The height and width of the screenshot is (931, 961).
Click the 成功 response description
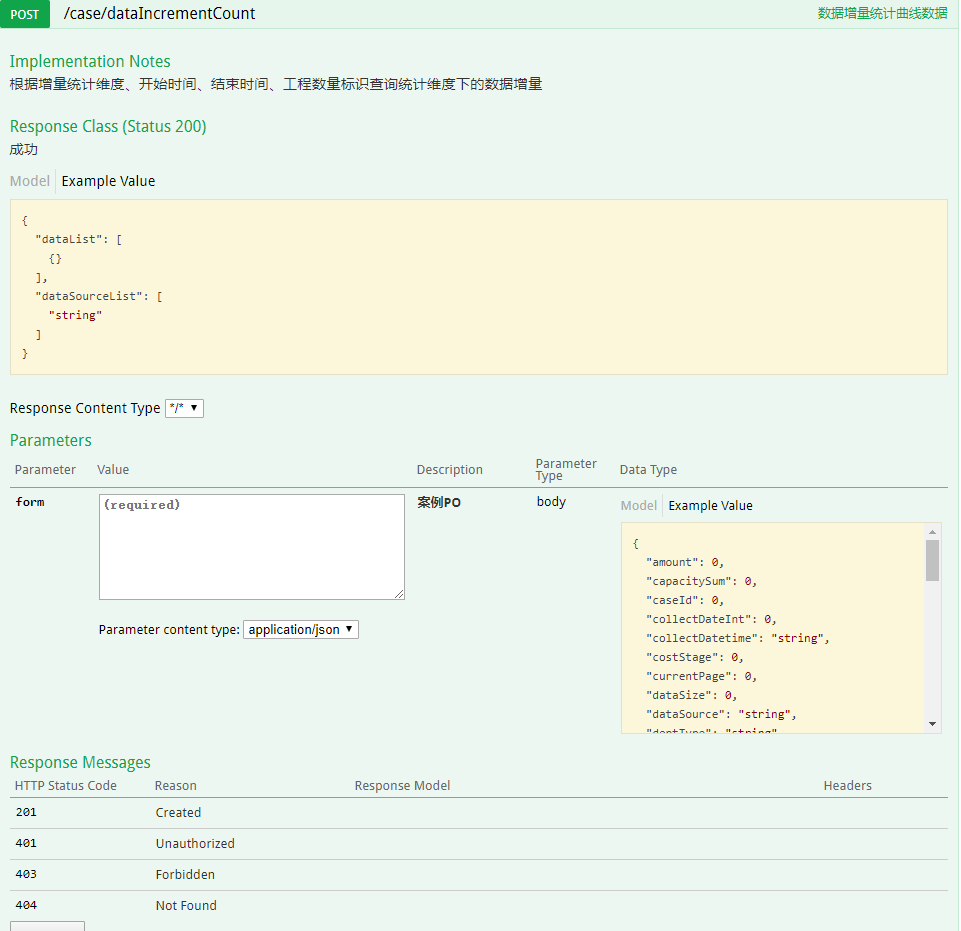pos(24,149)
